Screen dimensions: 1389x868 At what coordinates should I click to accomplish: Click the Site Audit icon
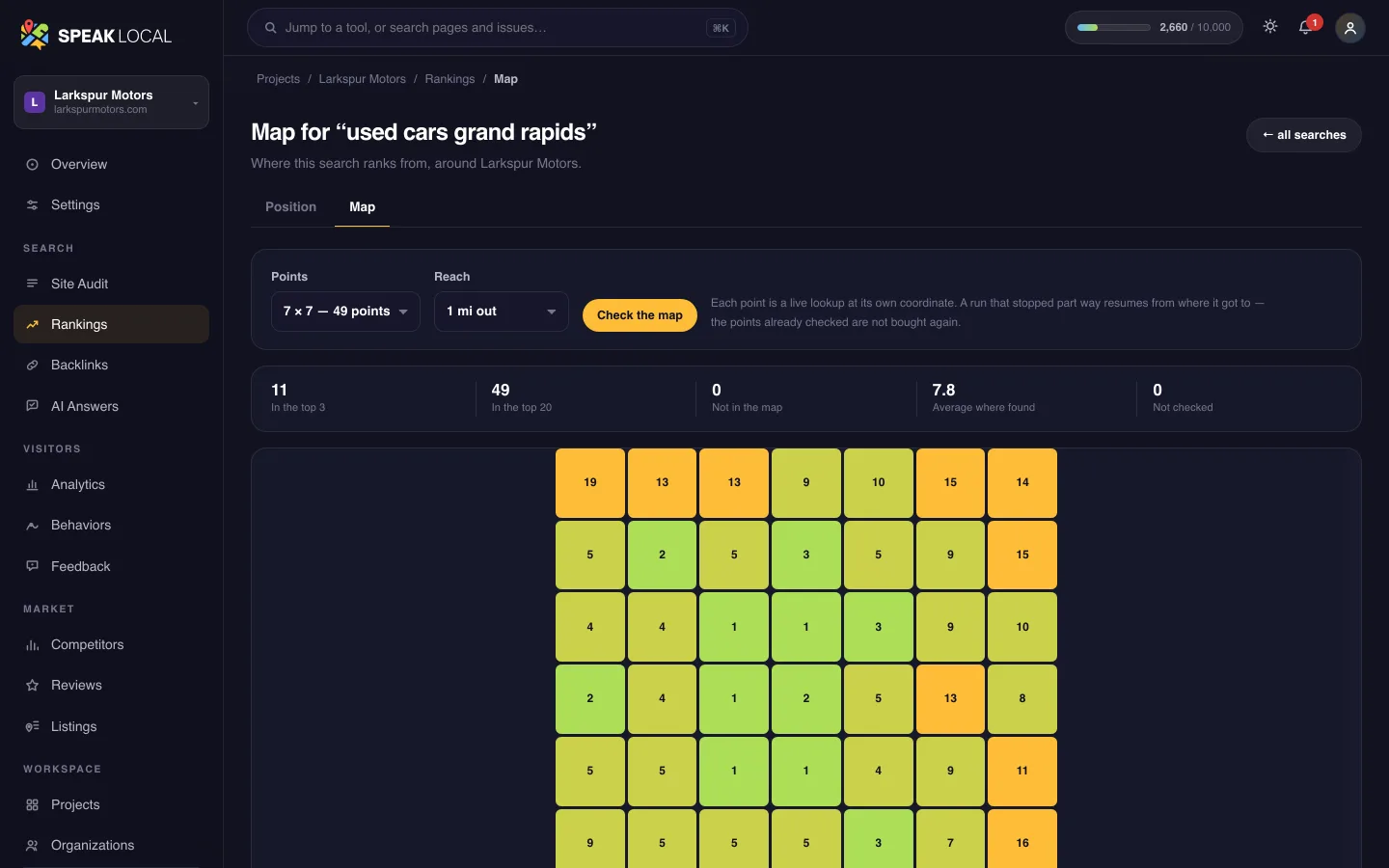tap(32, 285)
